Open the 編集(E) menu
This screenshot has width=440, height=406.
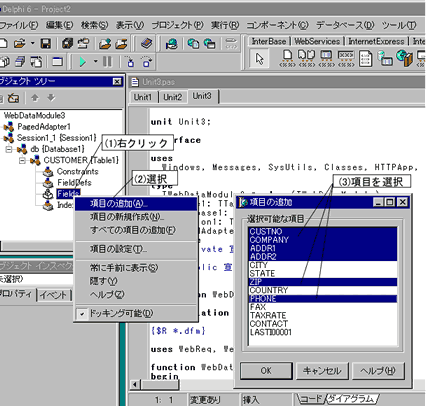pyautogui.click(x=59, y=25)
